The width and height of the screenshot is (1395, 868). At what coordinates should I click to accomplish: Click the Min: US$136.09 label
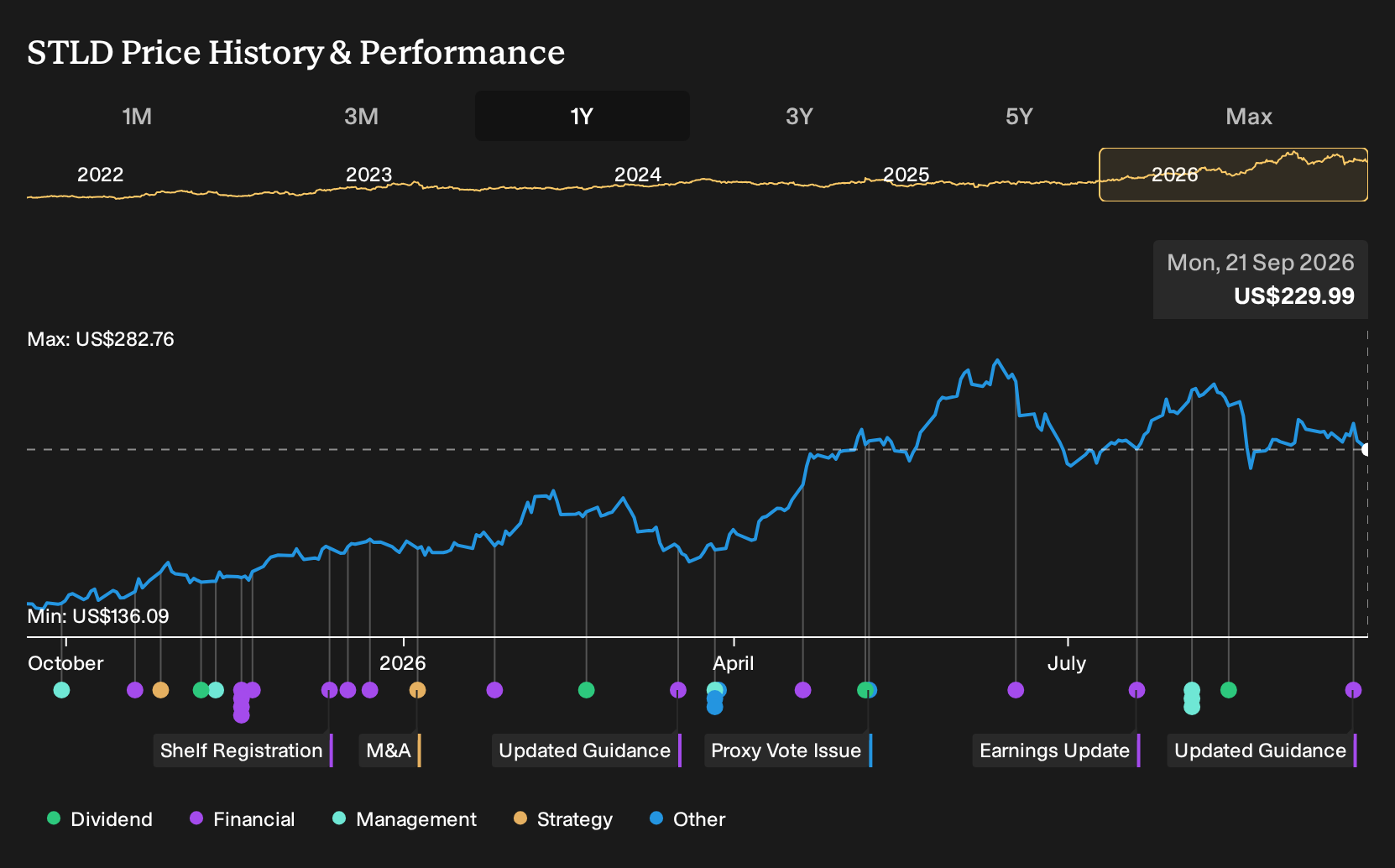point(98,616)
